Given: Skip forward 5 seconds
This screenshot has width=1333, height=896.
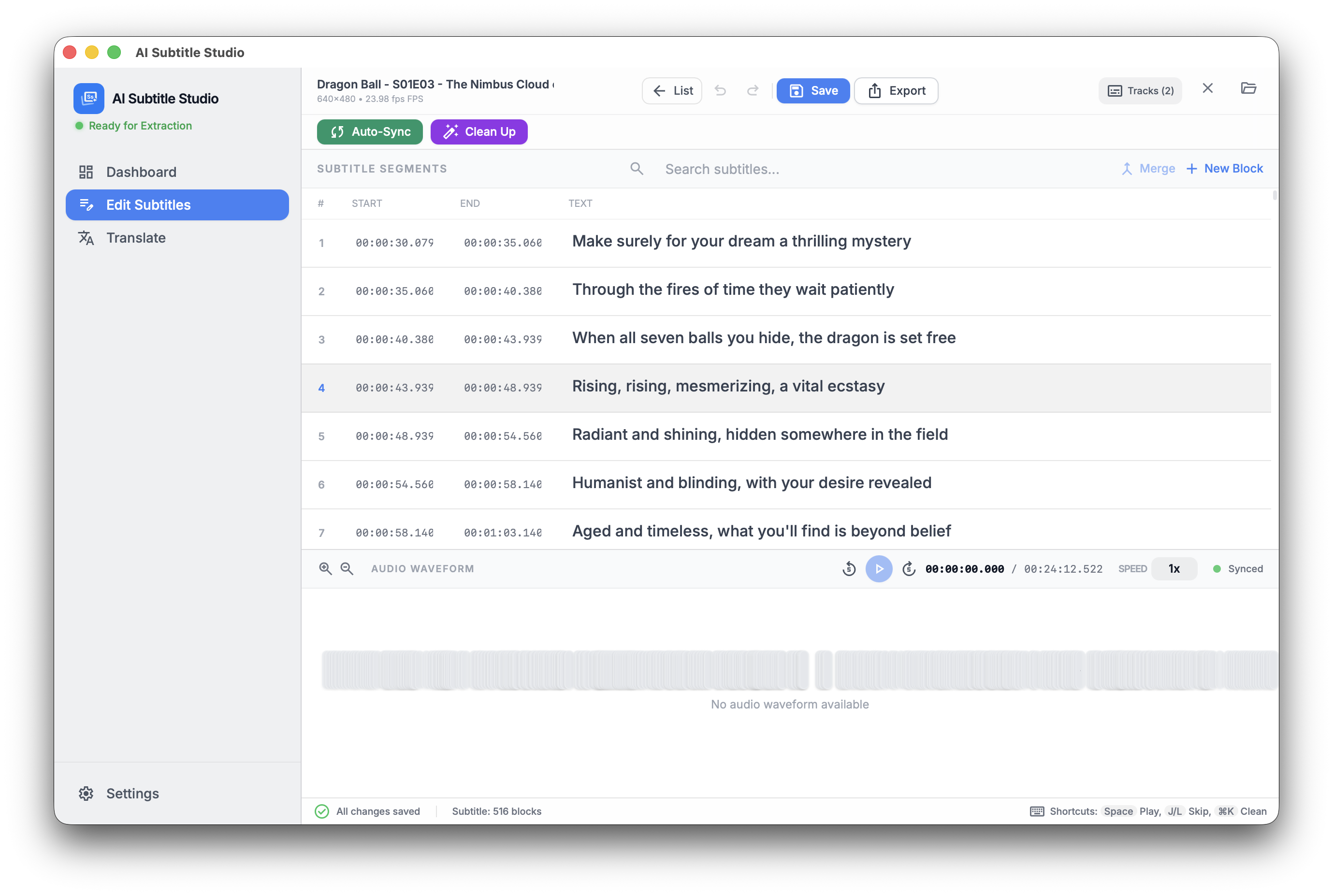Looking at the screenshot, I should click(x=909, y=568).
